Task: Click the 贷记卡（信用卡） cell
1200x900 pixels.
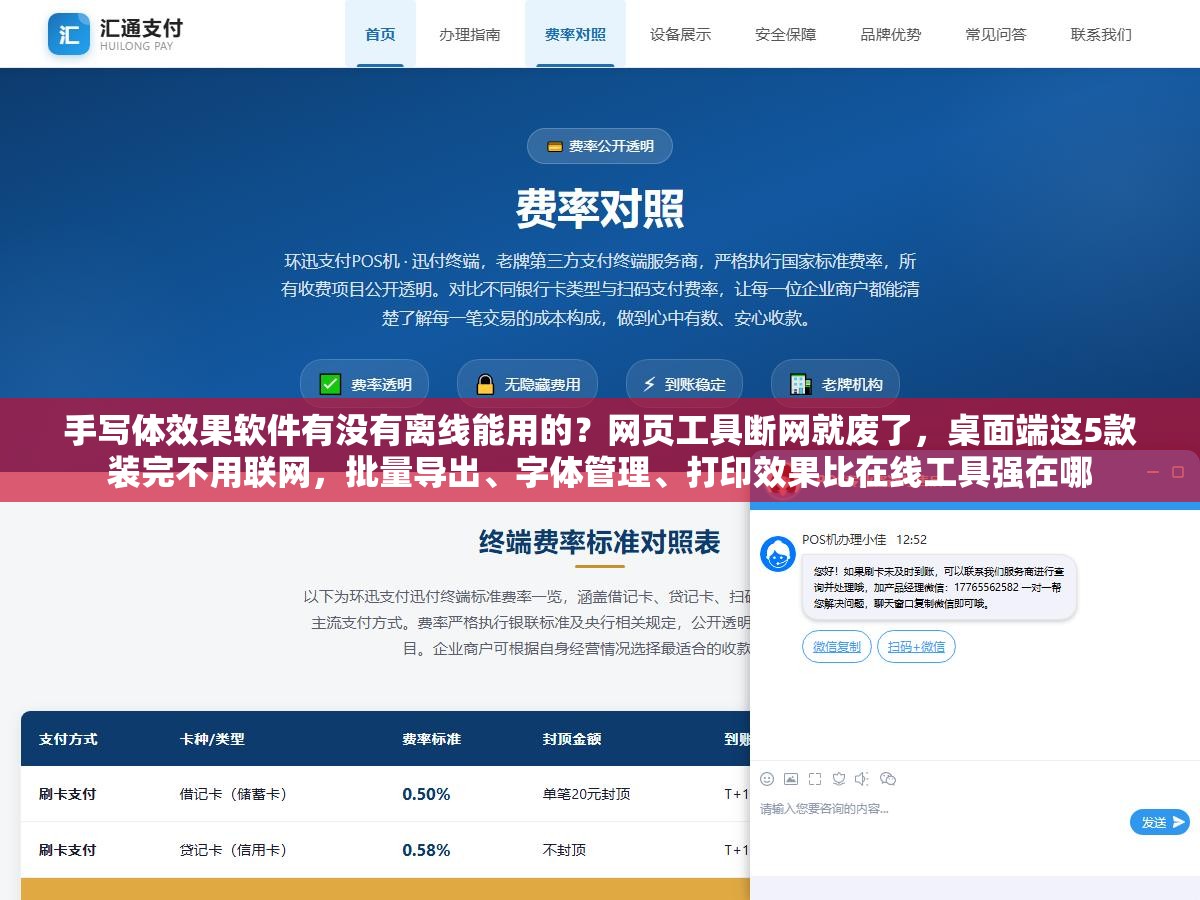Action: coord(236,850)
